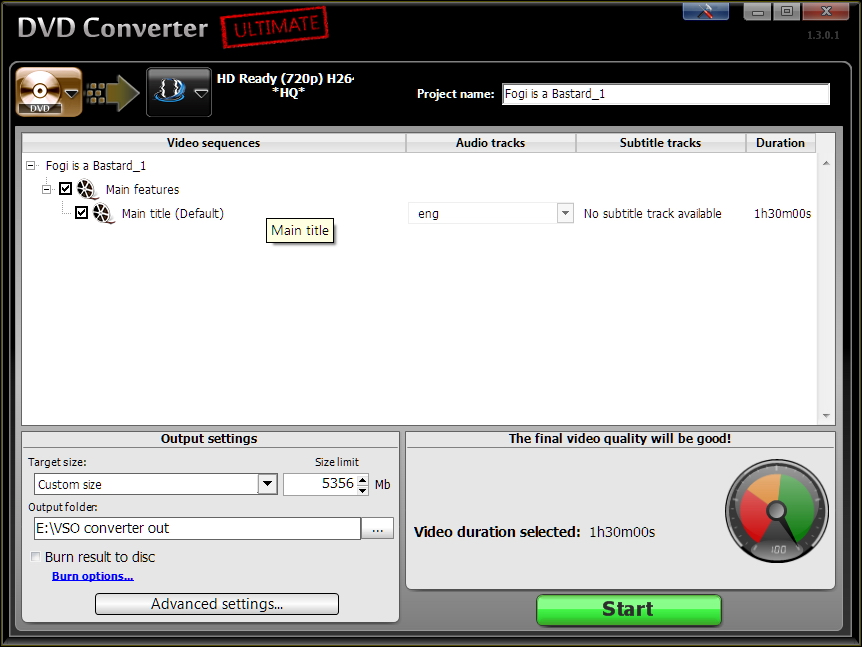Viewport: 862px width, 647px height.
Task: Select the Main features tree row
Action: (x=142, y=190)
